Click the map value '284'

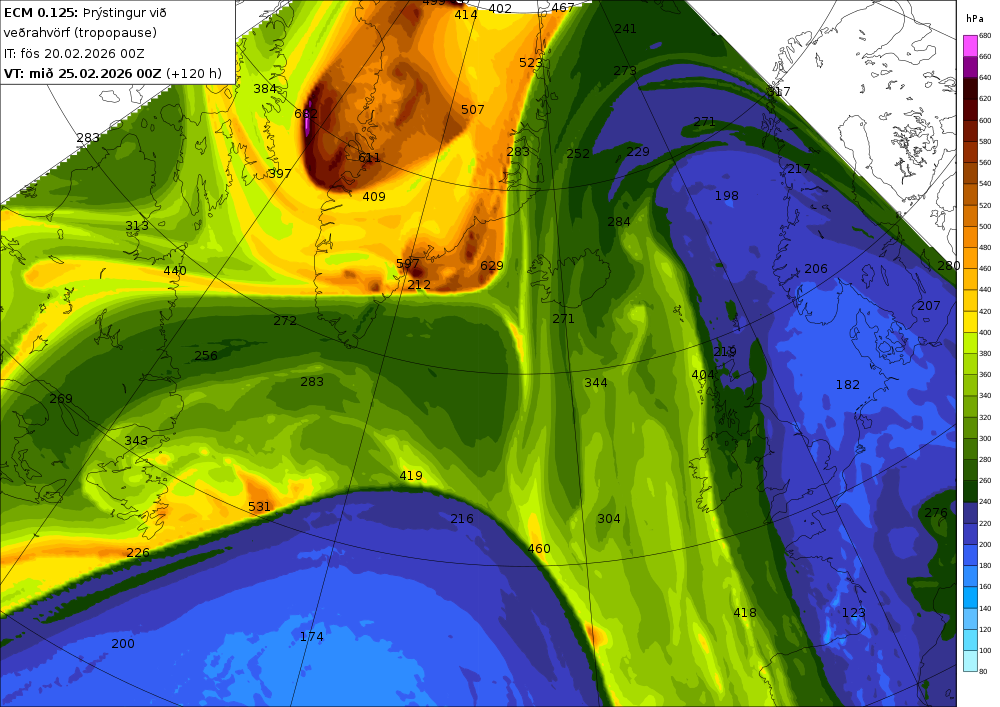619,221
